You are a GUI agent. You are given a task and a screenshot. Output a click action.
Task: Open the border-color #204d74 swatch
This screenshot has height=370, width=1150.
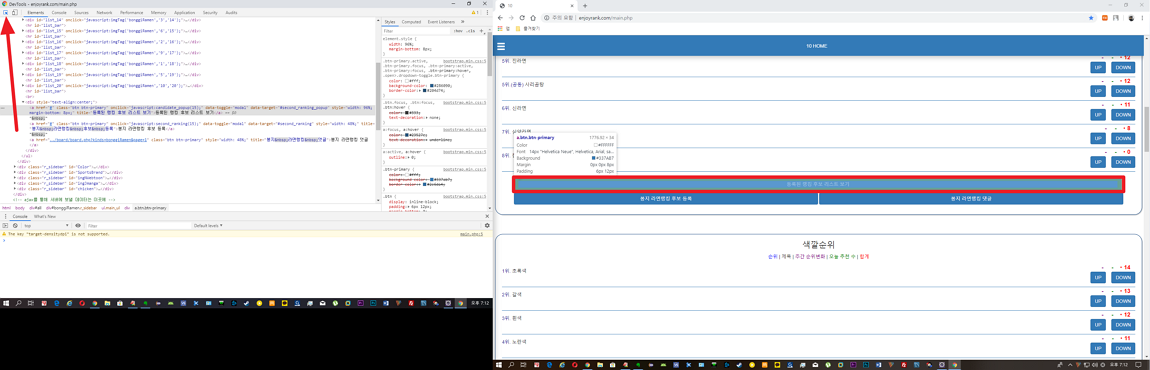[425, 91]
